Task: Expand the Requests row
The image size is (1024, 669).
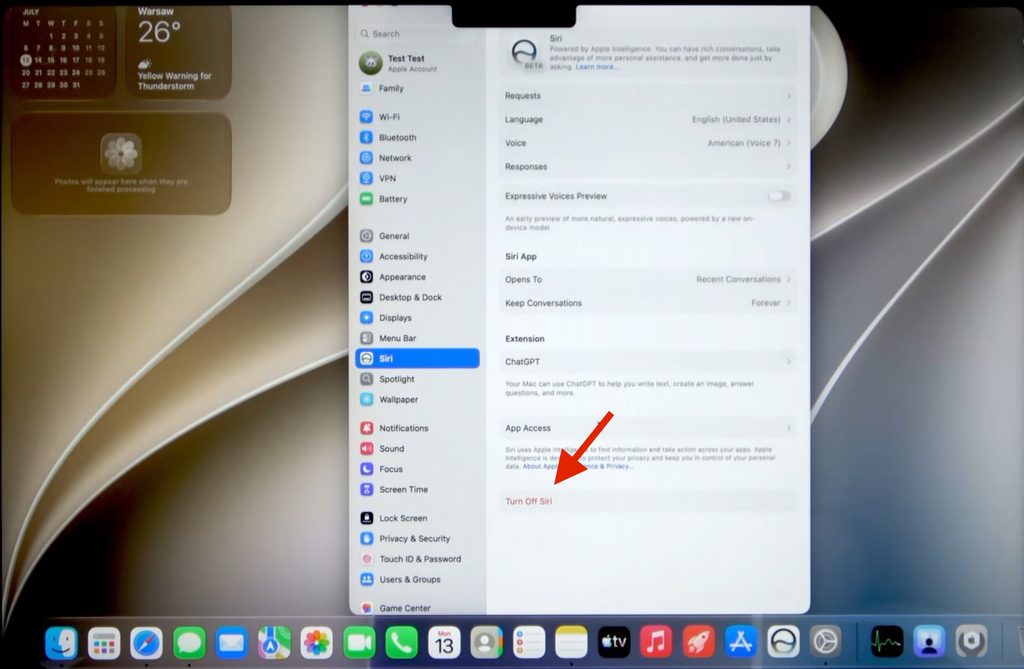Action: pos(648,95)
